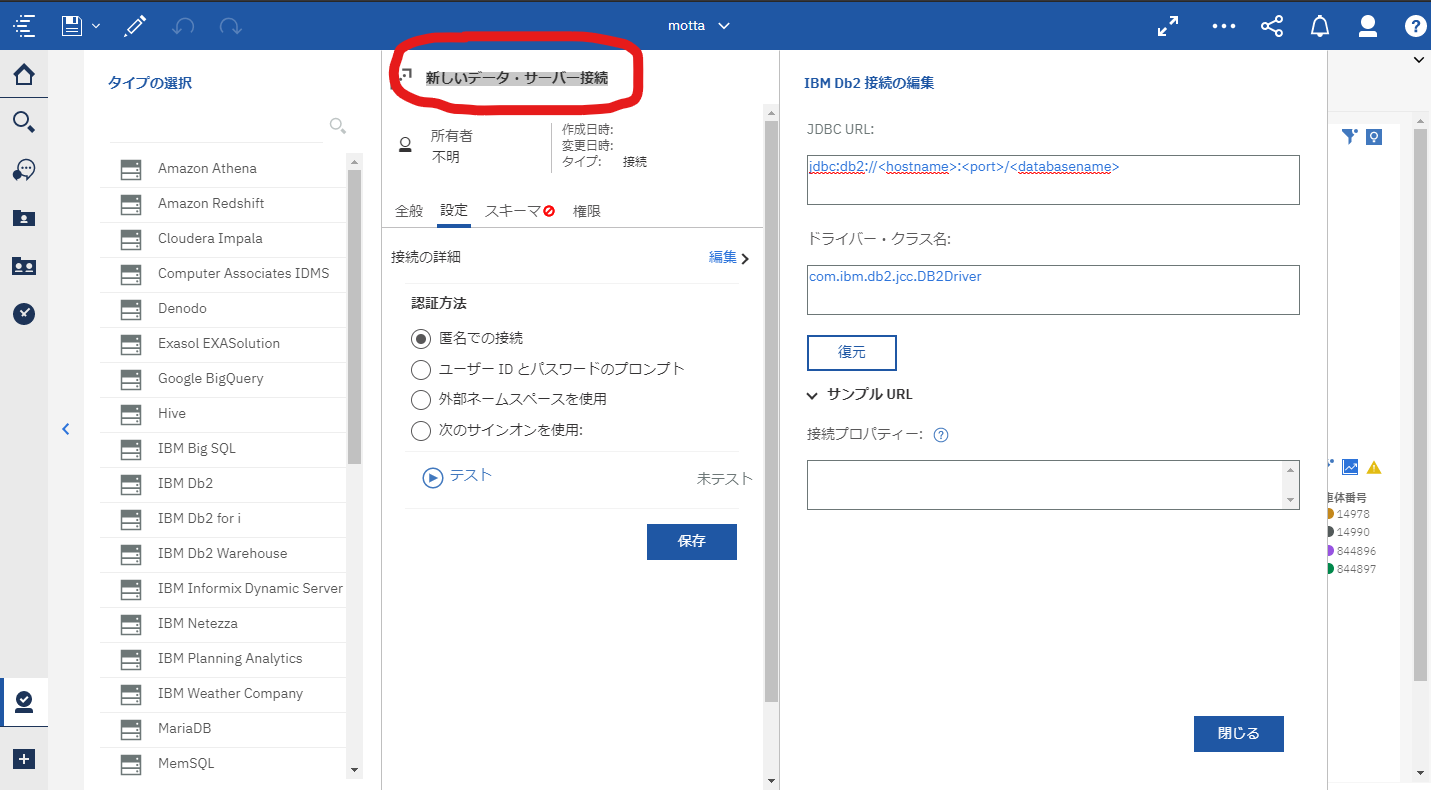Click the New plus sidebar icon
Viewport: 1431px width, 790px height.
pyautogui.click(x=24, y=759)
